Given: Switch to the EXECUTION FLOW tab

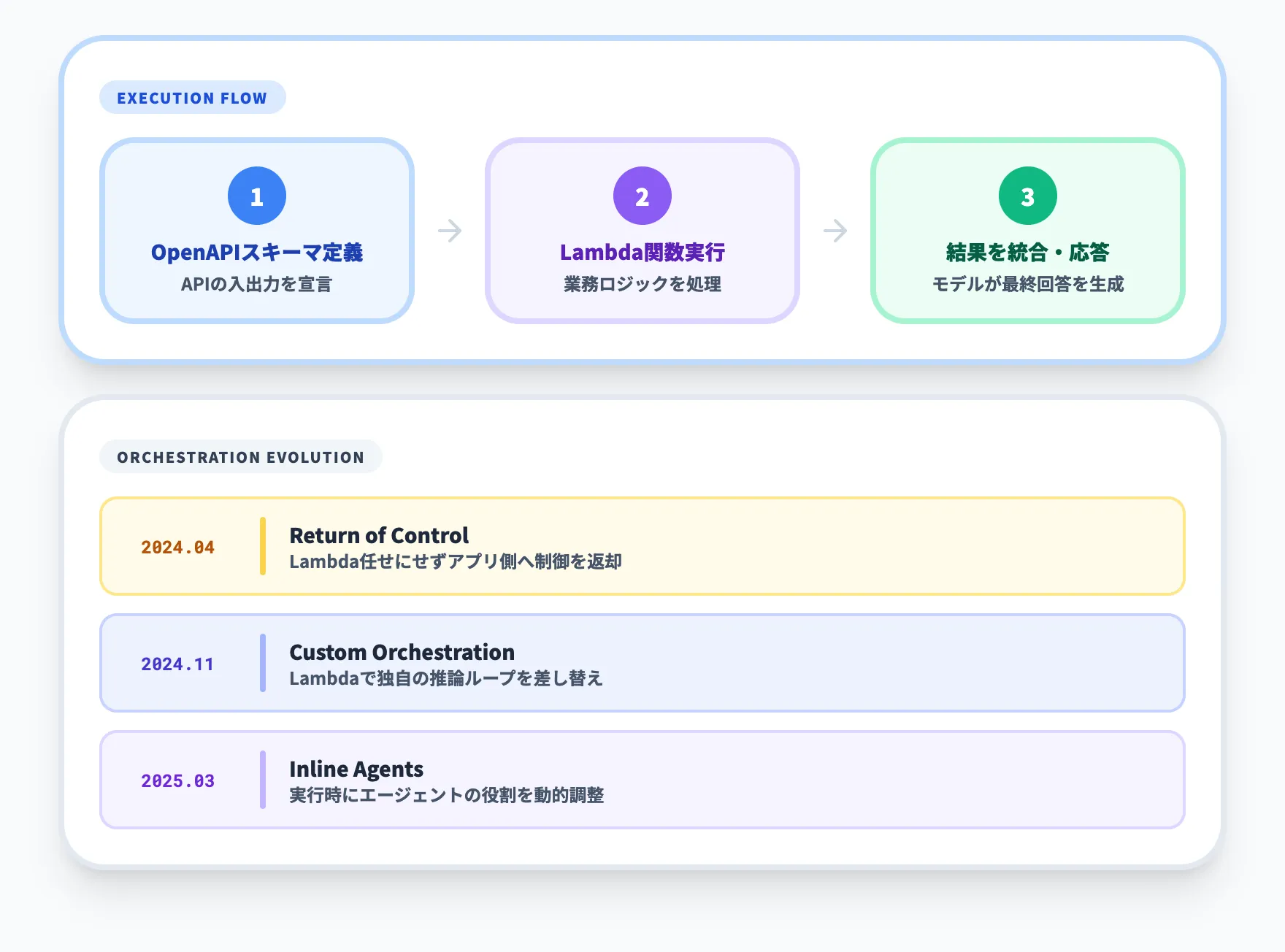Looking at the screenshot, I should pos(192,97).
